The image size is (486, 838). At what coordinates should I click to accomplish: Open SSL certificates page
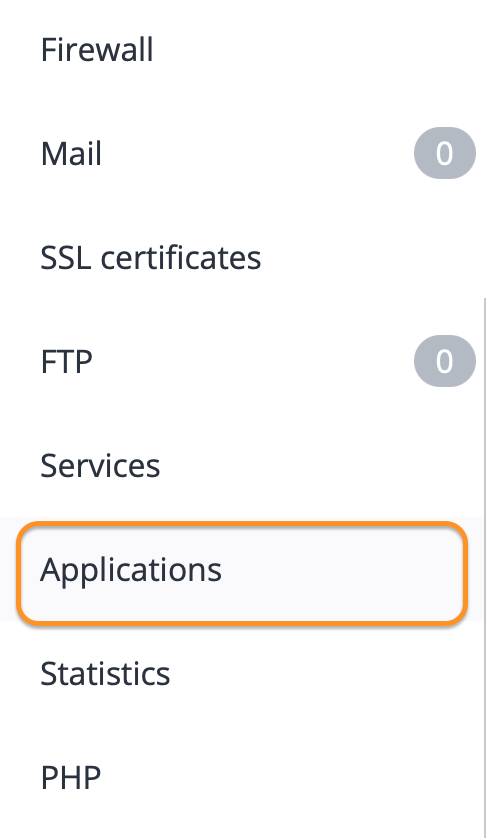(242, 257)
